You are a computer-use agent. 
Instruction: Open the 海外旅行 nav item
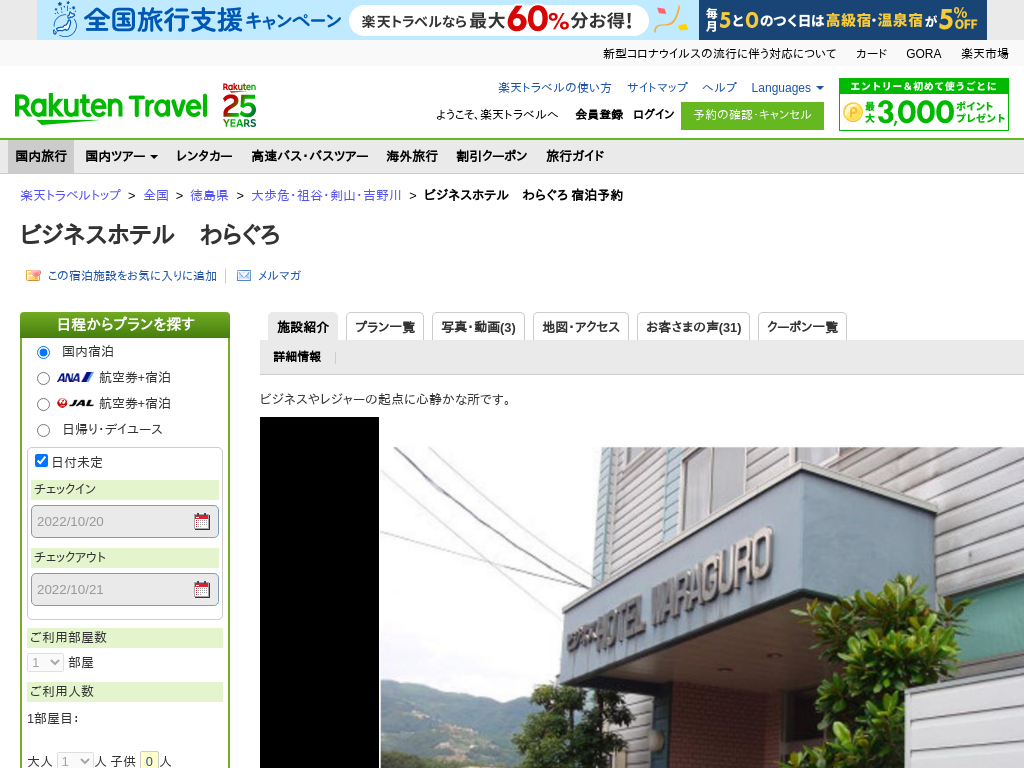(412, 156)
